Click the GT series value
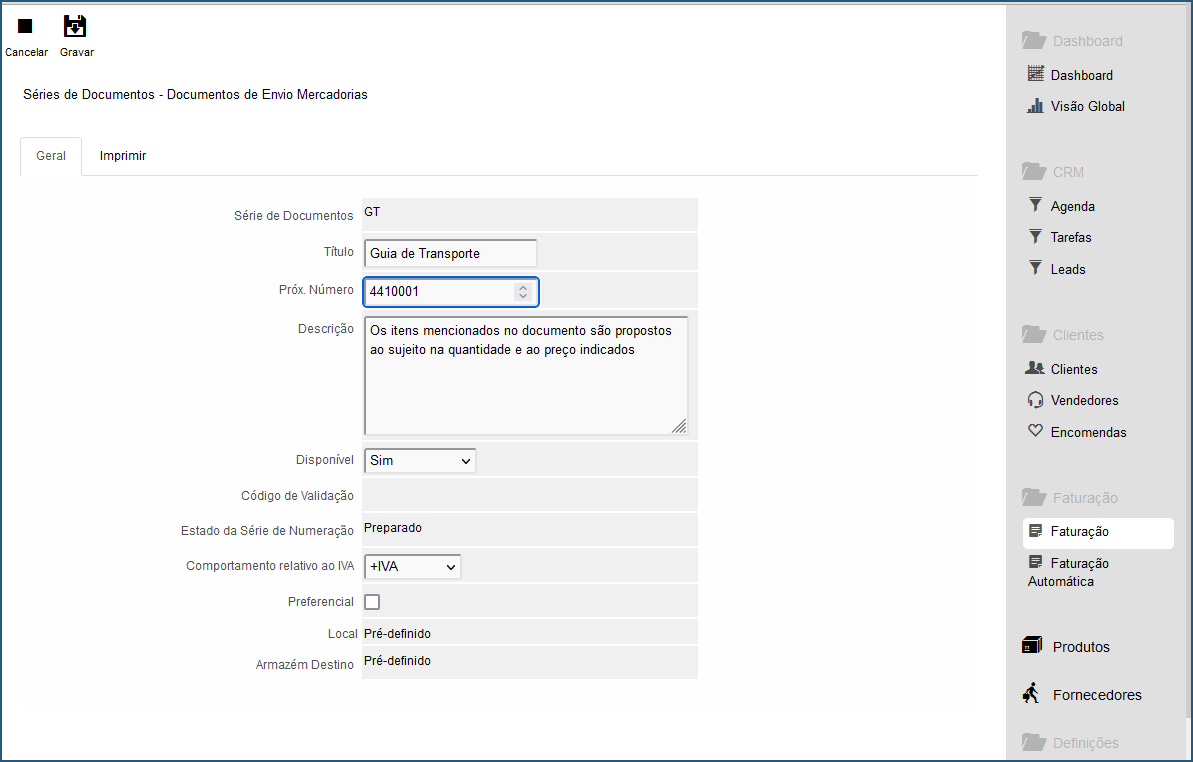The height and width of the screenshot is (762, 1193). click(372, 211)
